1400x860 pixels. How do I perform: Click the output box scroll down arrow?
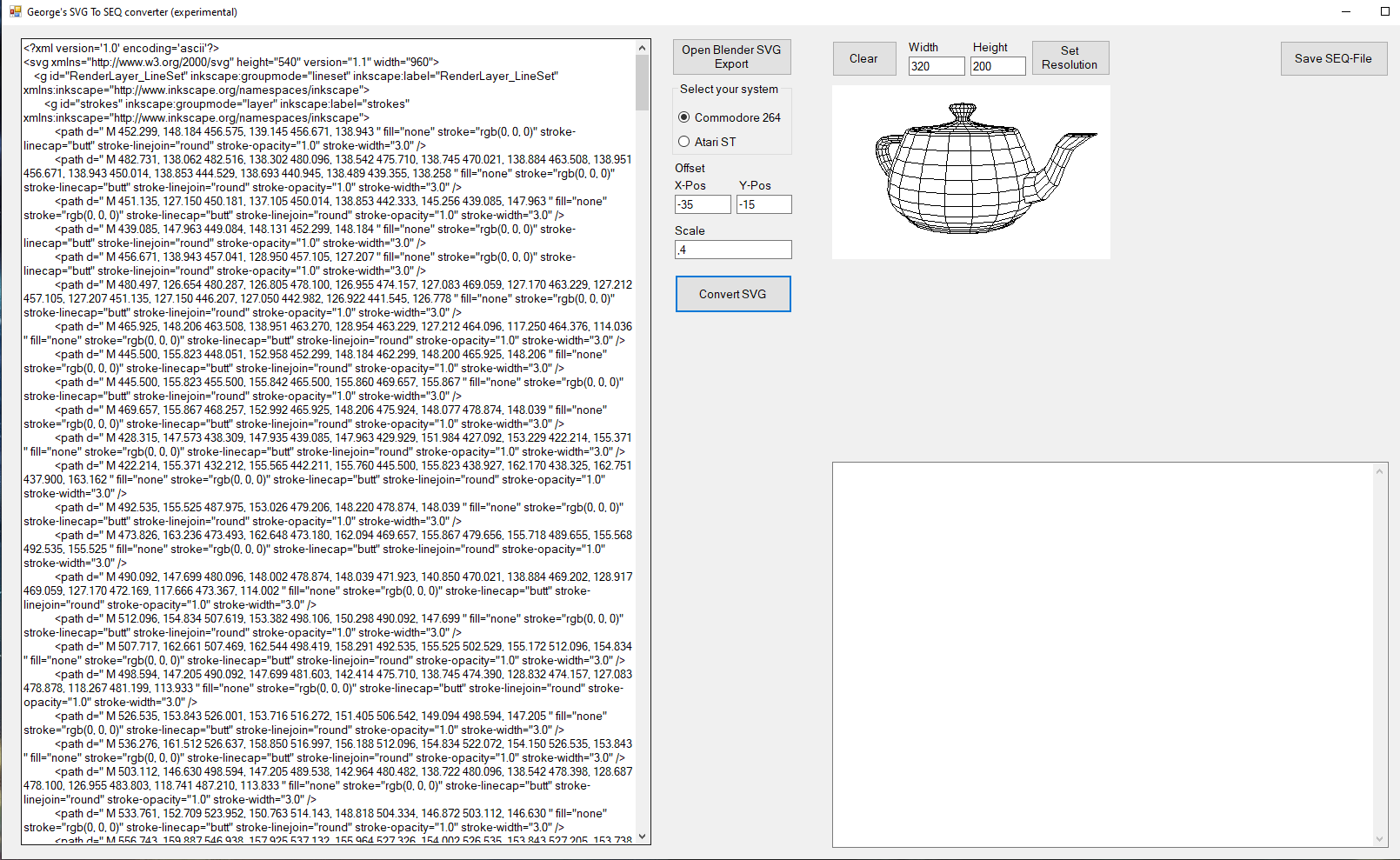point(1379,839)
